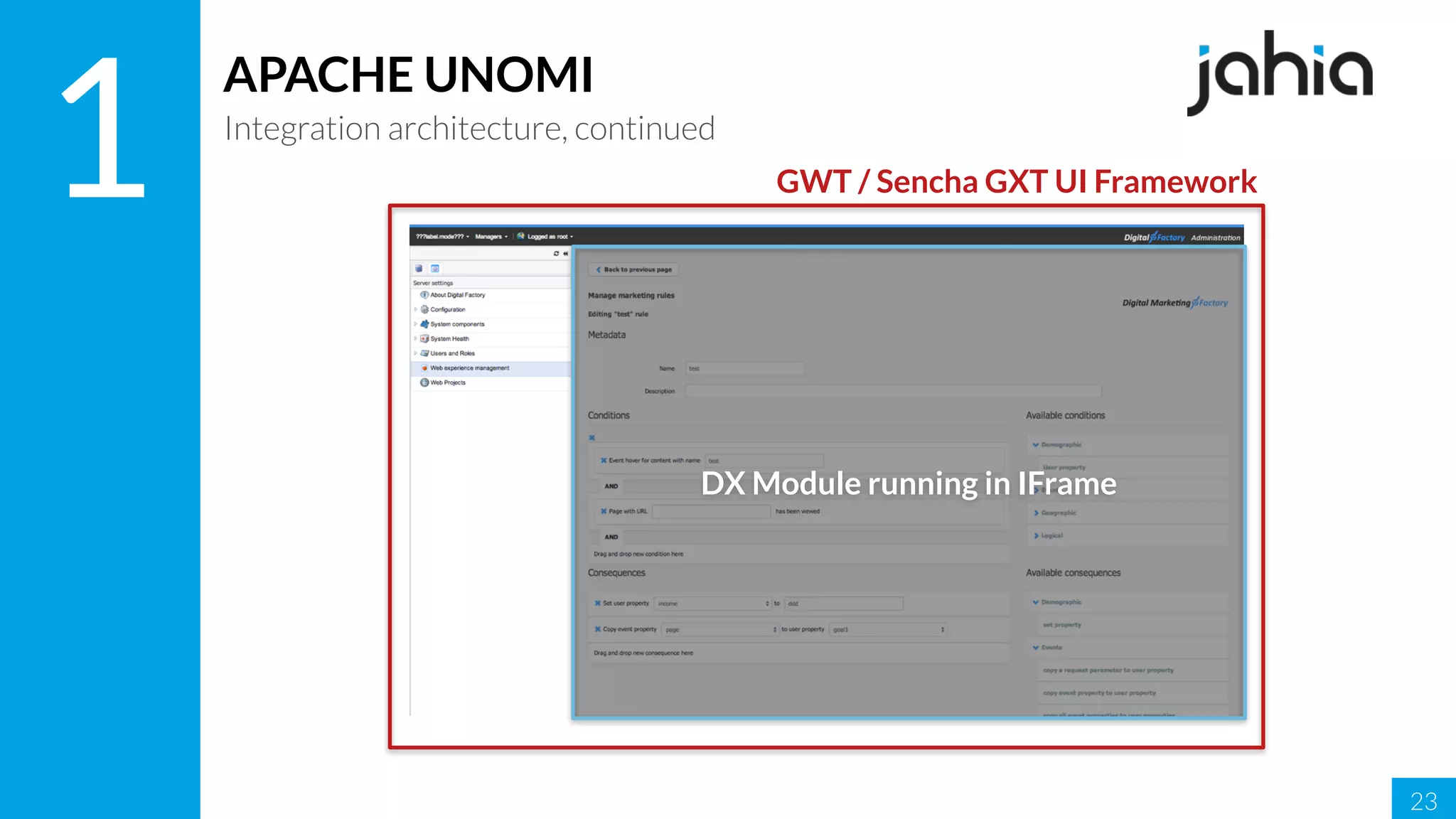Collapse Demographic under Available conditions
Image resolution: width=1456 pixels, height=819 pixels.
click(x=1036, y=445)
